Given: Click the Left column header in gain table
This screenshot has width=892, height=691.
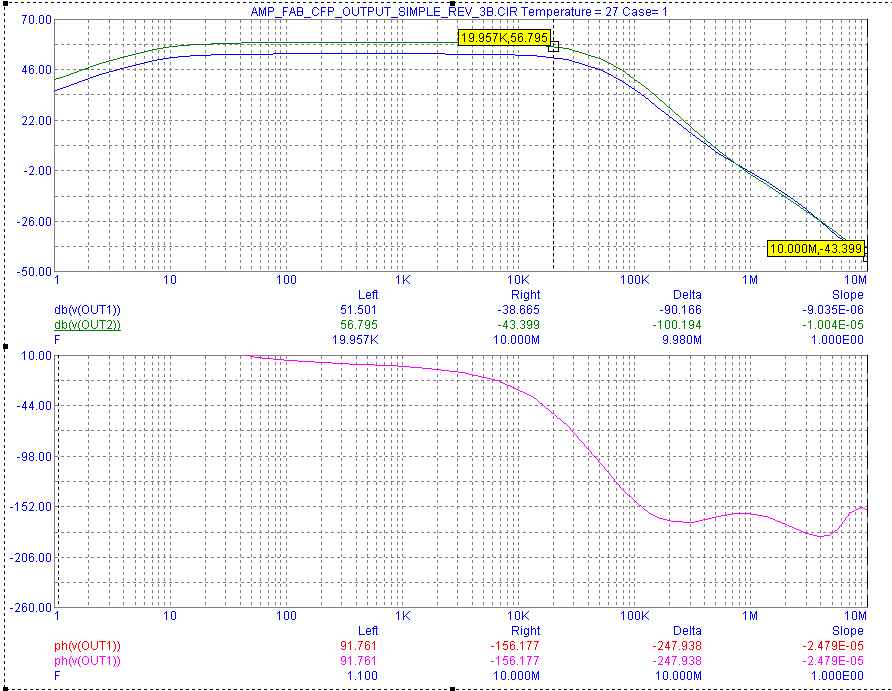Looking at the screenshot, I should 367,295.
